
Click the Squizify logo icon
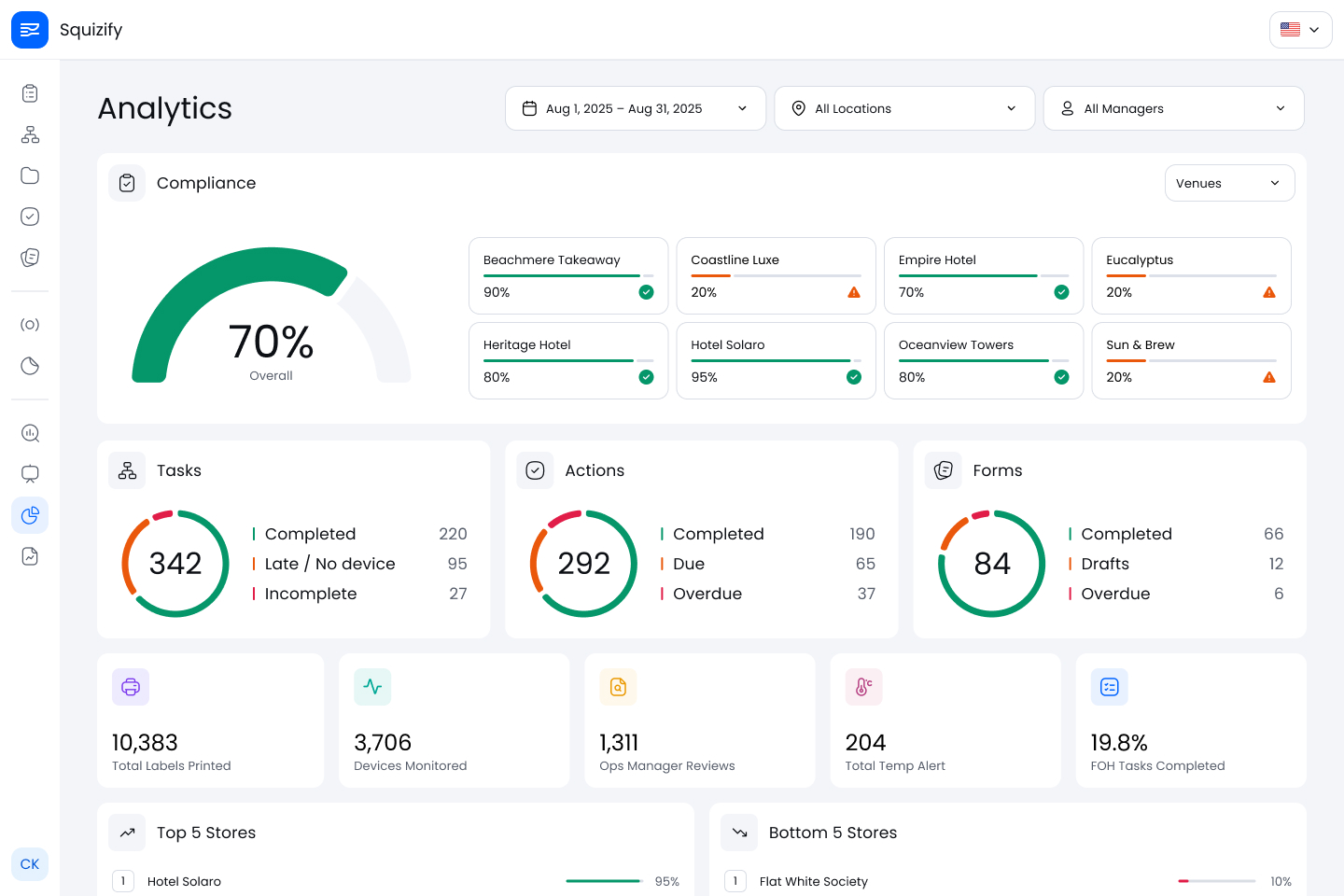click(30, 30)
